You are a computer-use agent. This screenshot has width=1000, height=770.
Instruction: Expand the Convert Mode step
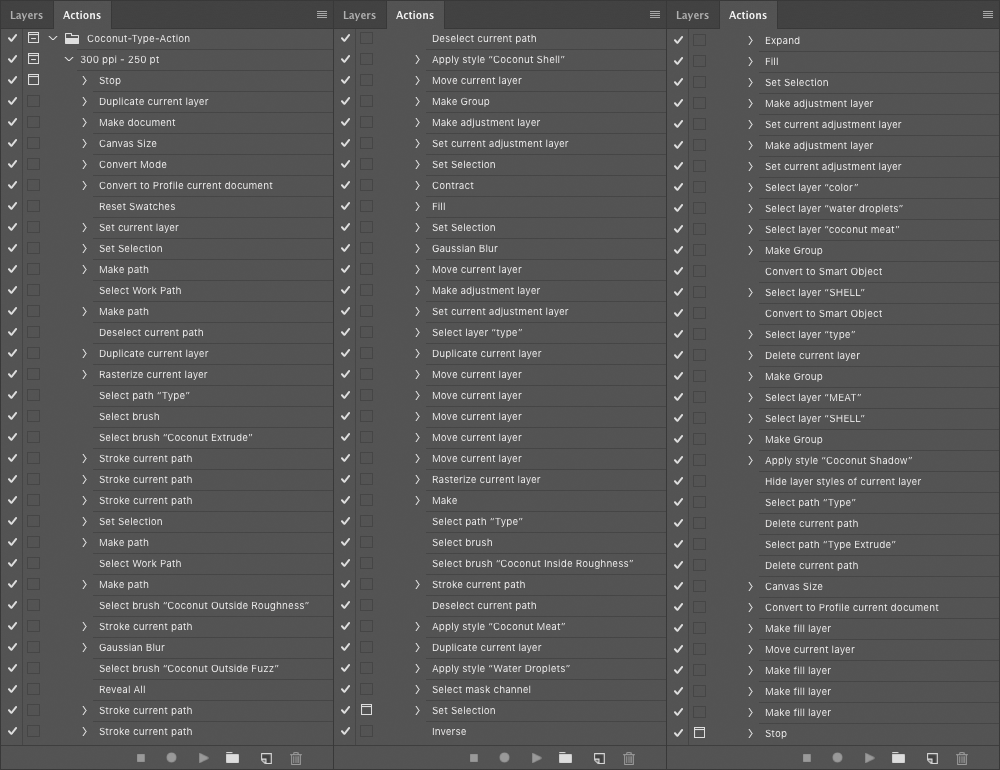84,164
